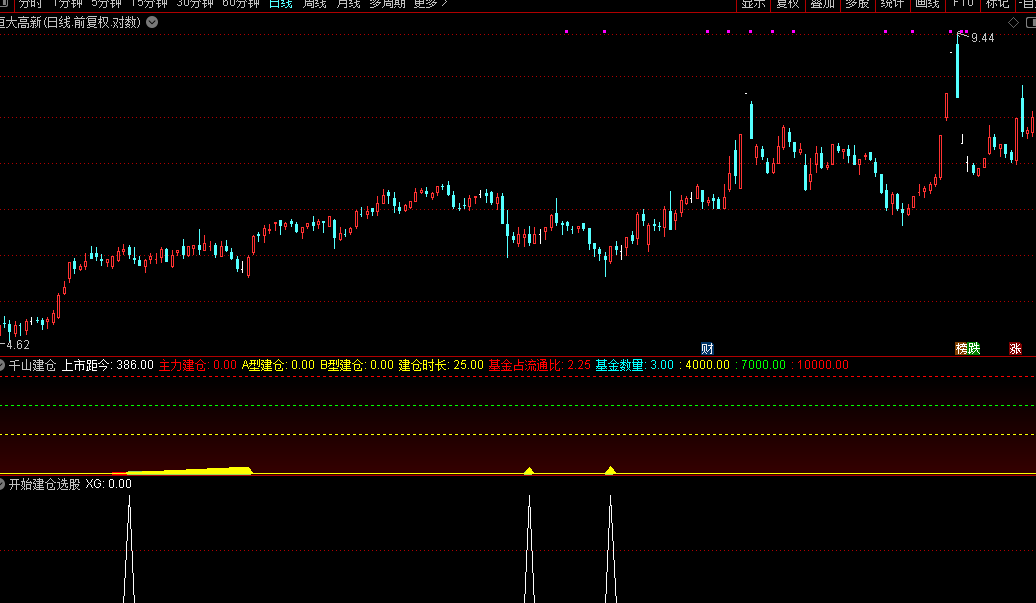Screen dimensions: 1036x603
Task: Click the 叠加 overlay button
Action: click(823, 4)
